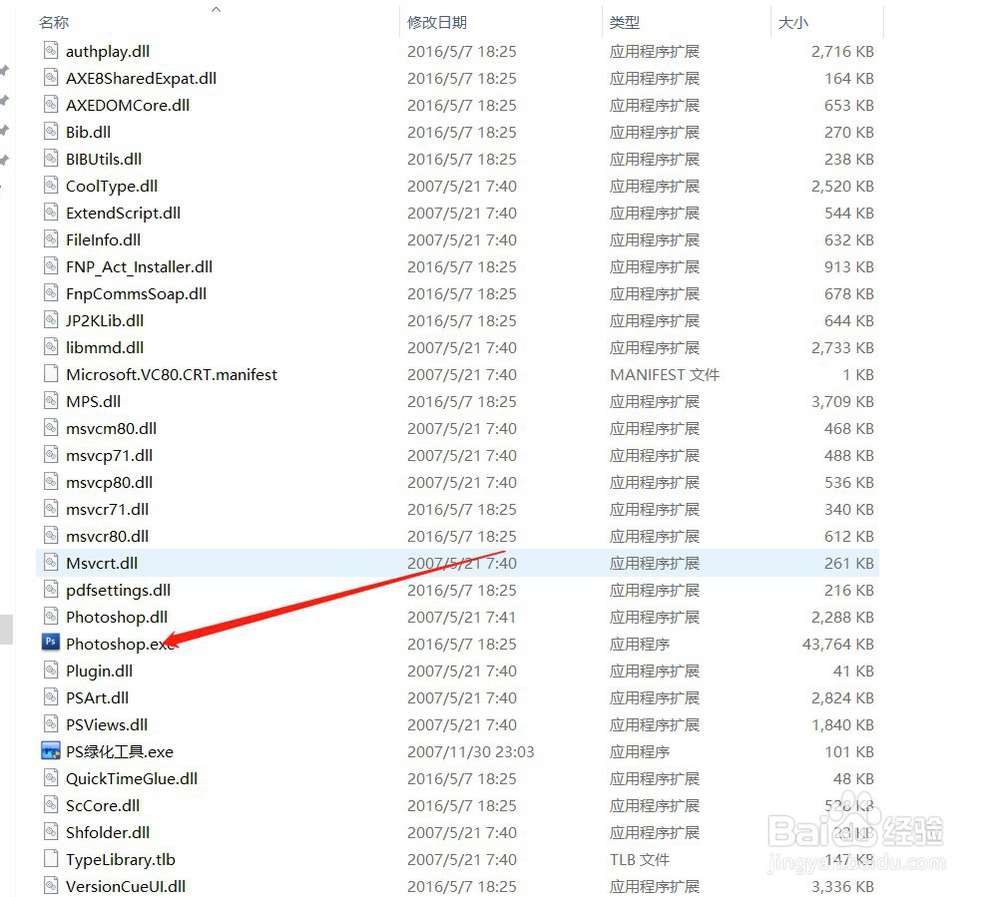
Task: Click the BIBUtils.dll file icon
Action: point(51,158)
